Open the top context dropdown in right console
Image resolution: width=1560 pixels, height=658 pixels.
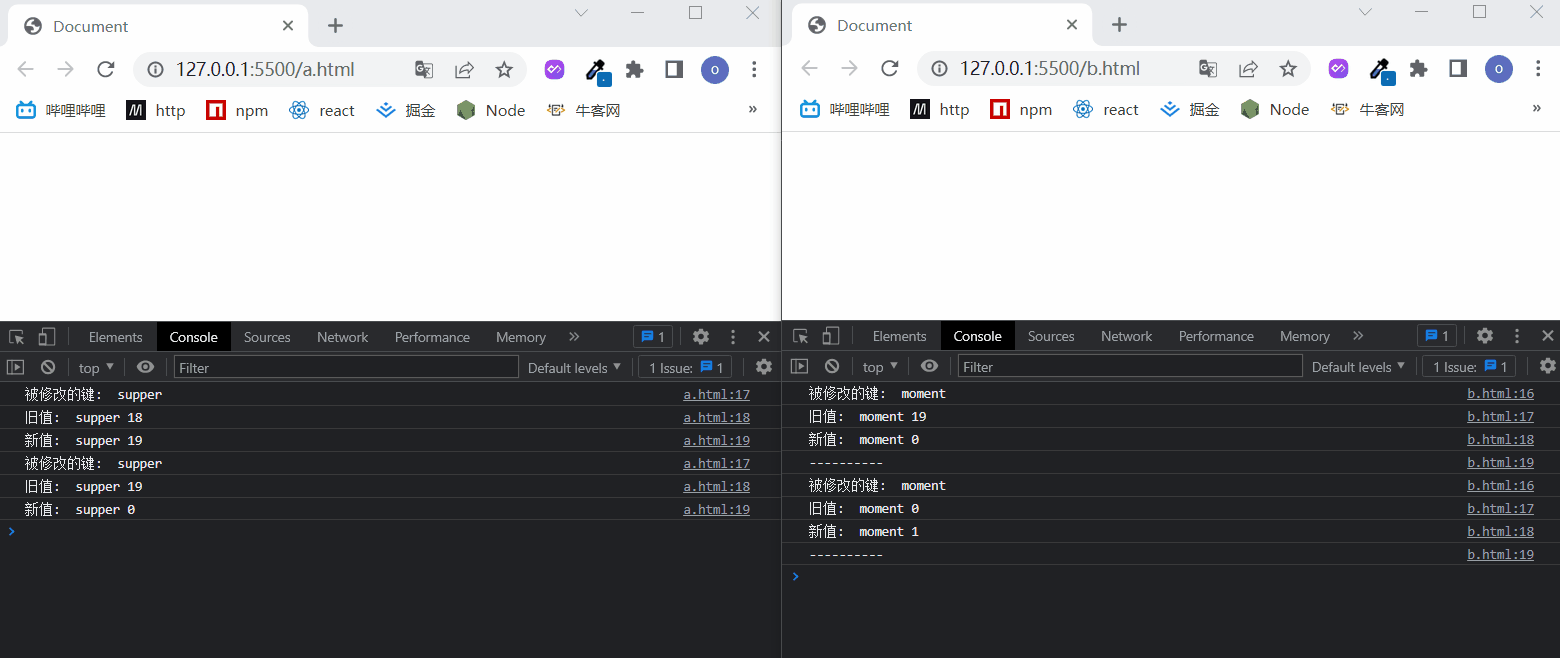(880, 366)
